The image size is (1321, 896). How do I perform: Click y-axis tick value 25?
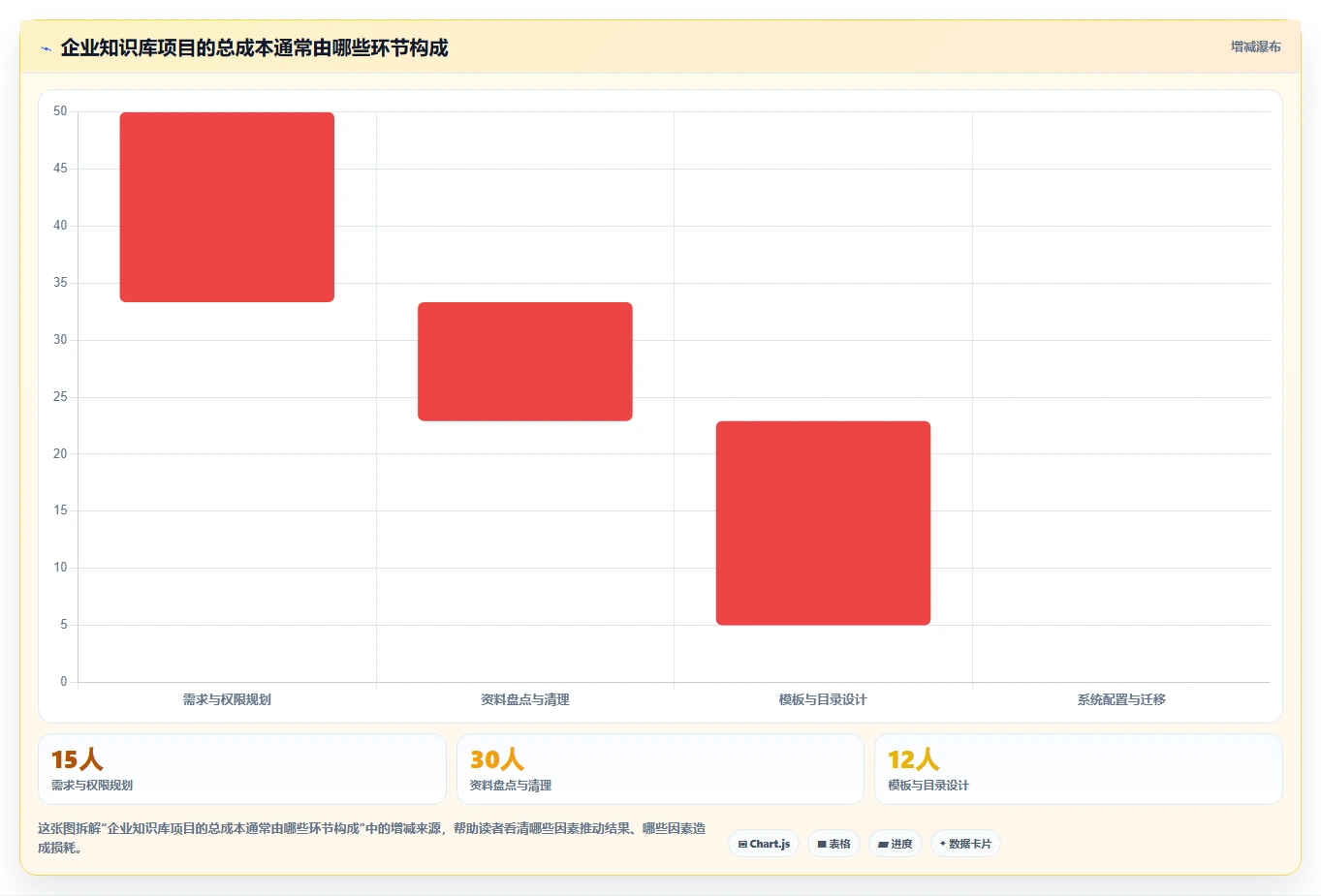click(60, 397)
